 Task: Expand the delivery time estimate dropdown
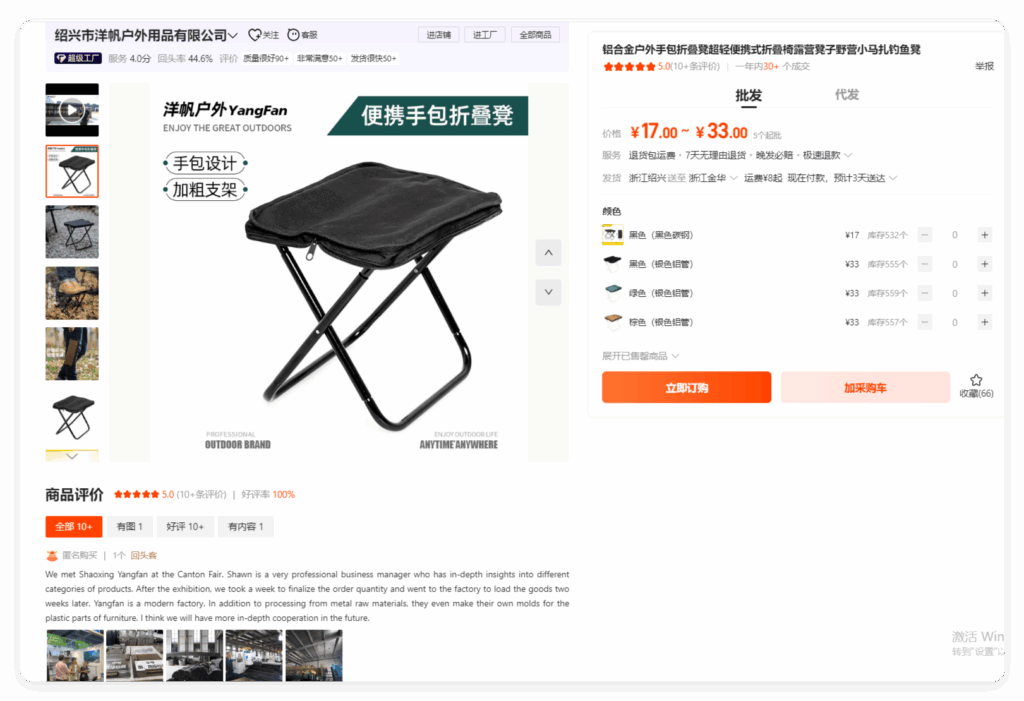893,178
